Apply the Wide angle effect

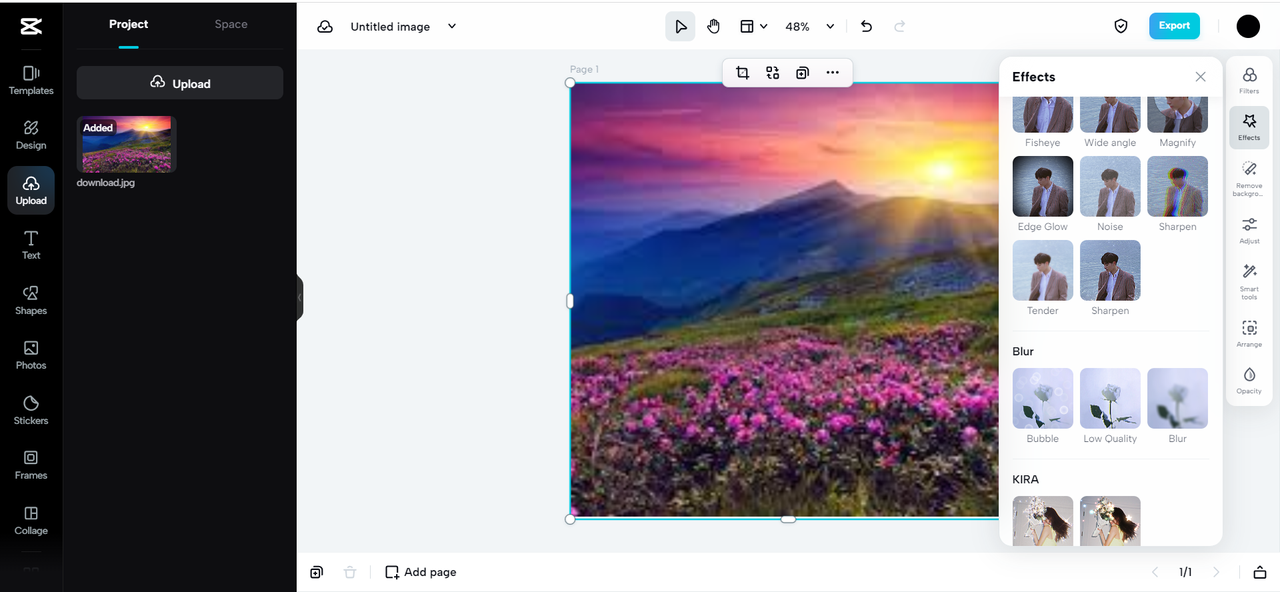coord(1110,122)
